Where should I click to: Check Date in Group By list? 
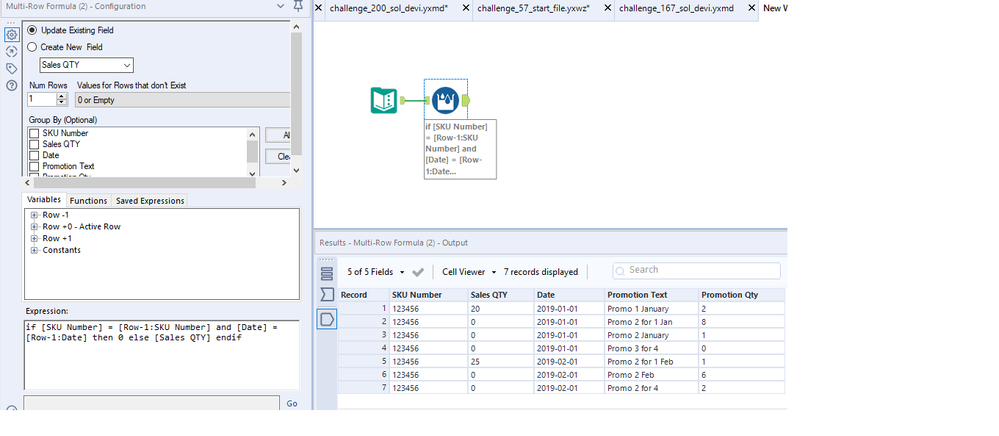click(x=34, y=155)
